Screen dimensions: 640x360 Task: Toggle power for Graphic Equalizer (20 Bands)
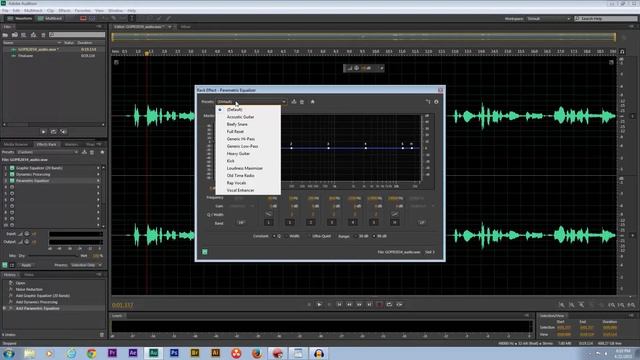(12, 168)
